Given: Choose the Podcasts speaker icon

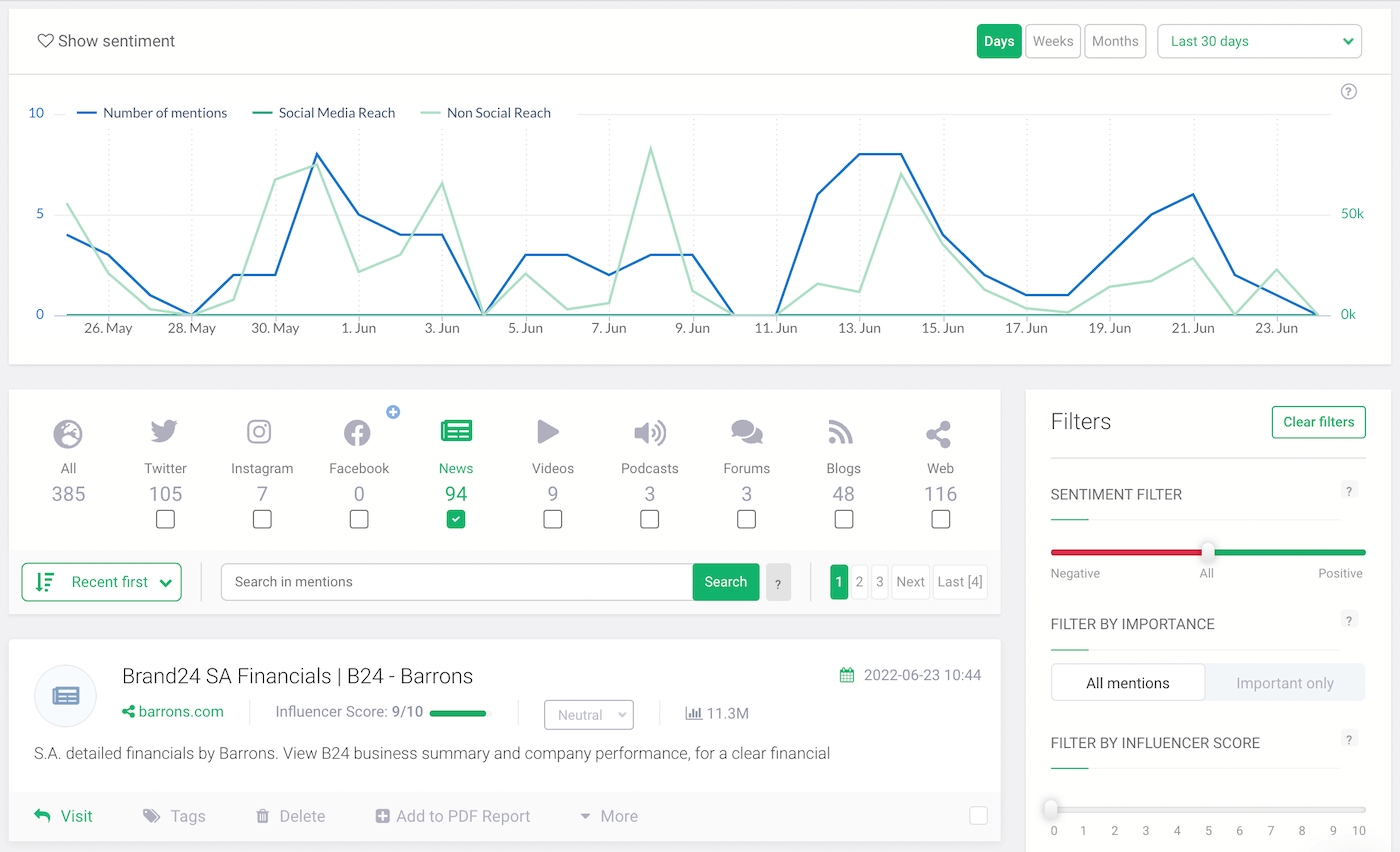Looking at the screenshot, I should point(649,432).
